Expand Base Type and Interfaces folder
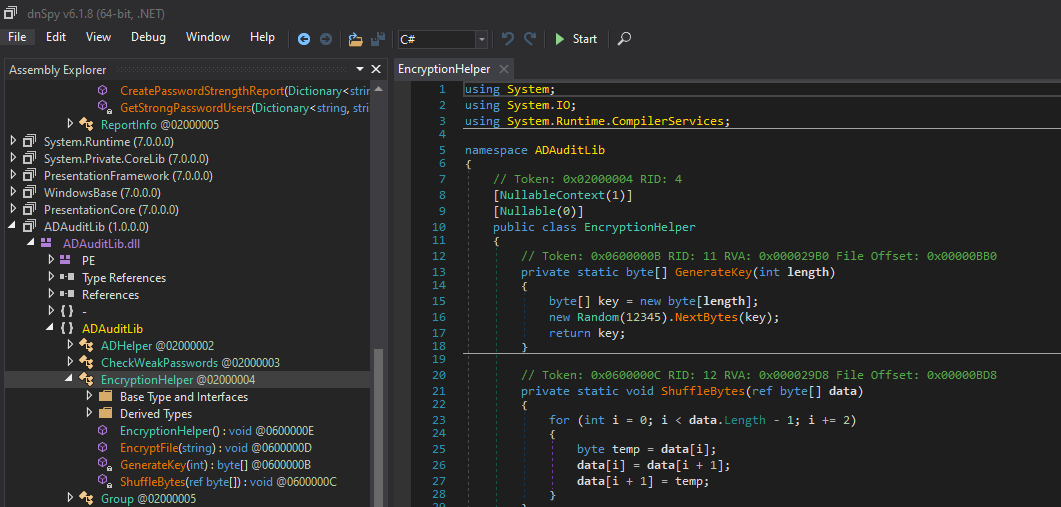 coord(89,396)
